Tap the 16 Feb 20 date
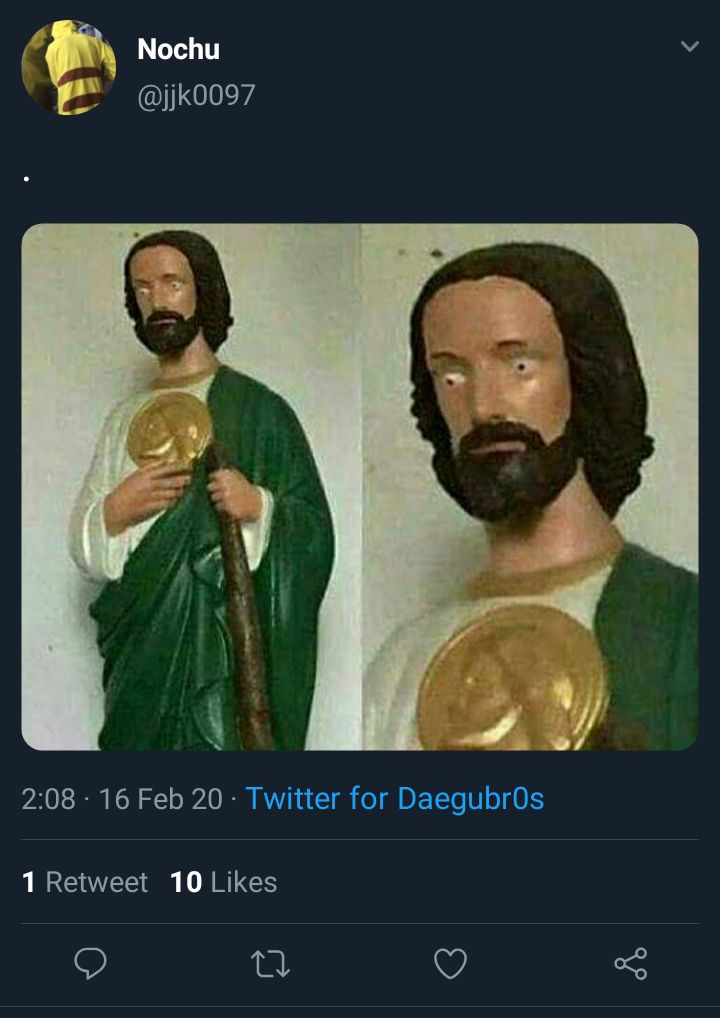 160,799
